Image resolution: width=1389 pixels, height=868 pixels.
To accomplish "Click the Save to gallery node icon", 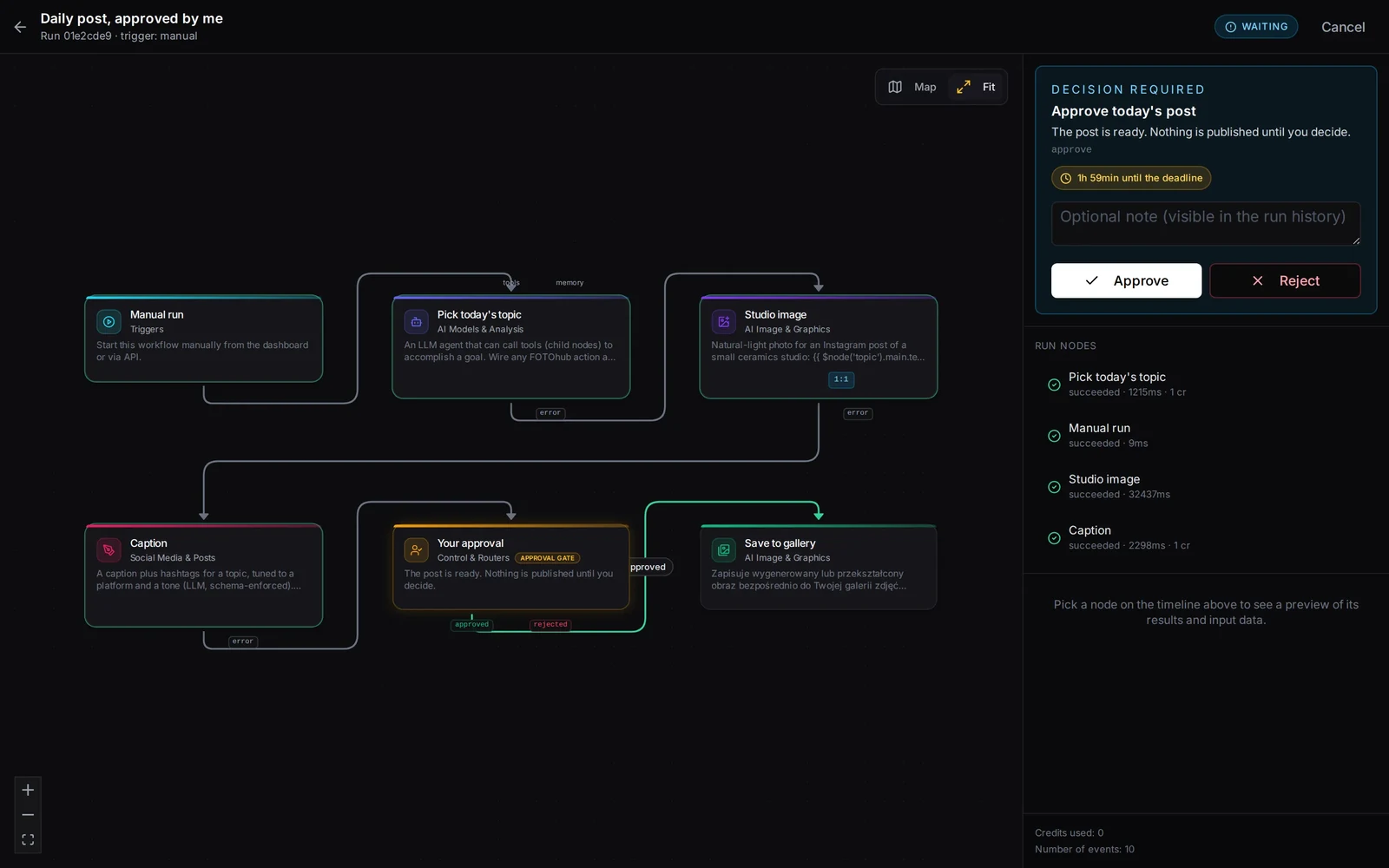I will point(723,550).
